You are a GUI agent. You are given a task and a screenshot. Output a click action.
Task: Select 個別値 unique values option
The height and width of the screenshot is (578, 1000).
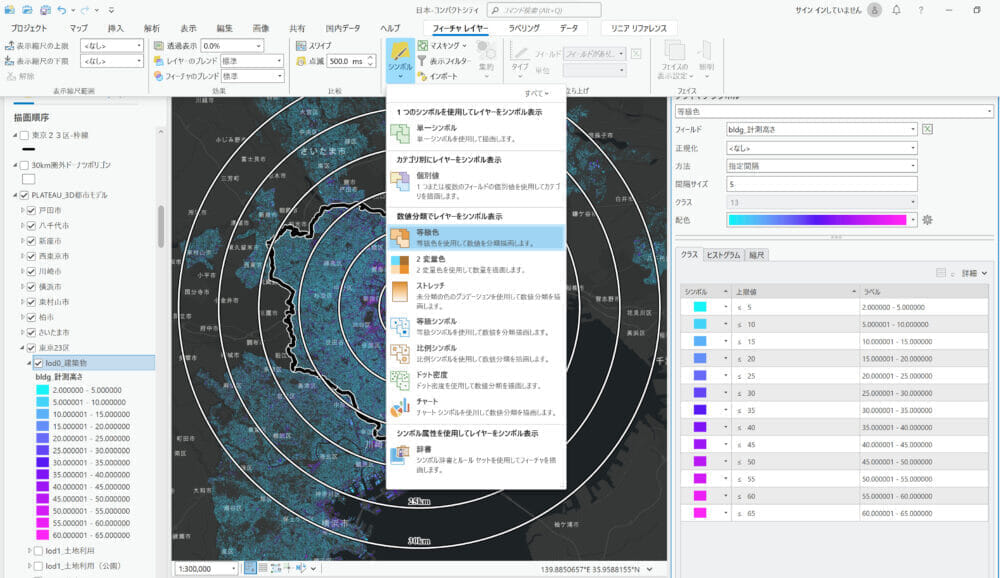click(476, 186)
